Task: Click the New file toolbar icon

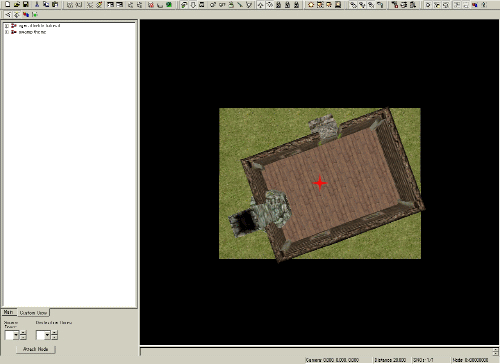Action: (8, 5)
